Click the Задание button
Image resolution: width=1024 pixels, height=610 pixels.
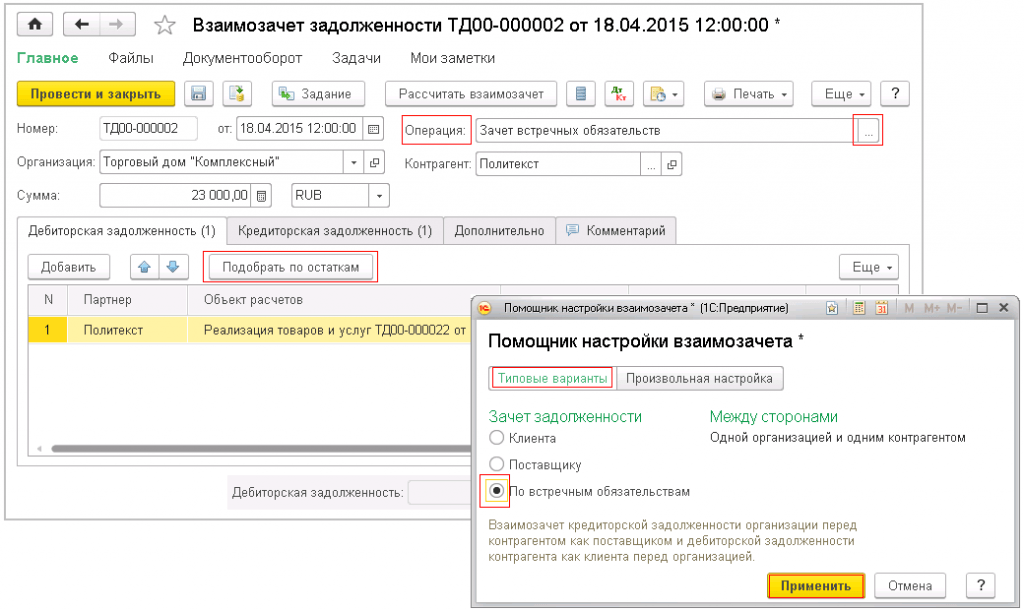318,94
